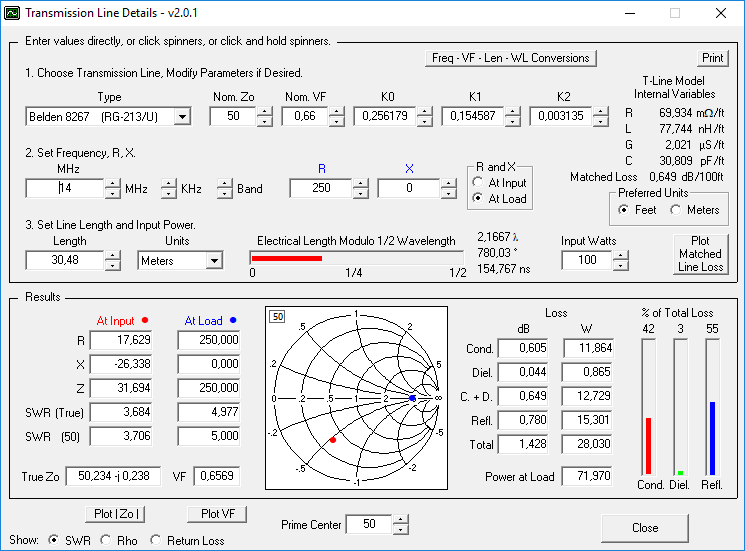
Task: Click the Total loss dB value 1,428
Action: click(523, 444)
